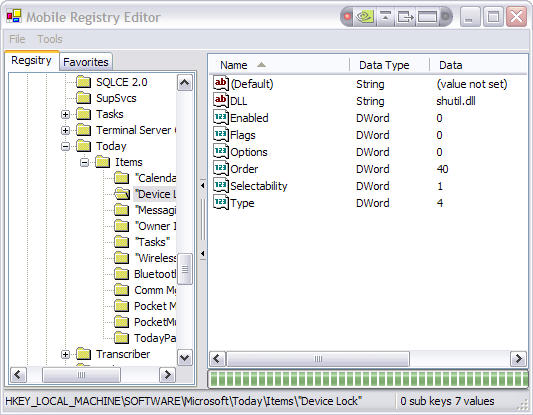This screenshot has height=415, width=533.
Task: Click the Tasks key folder icon
Action: [x=84, y=114]
